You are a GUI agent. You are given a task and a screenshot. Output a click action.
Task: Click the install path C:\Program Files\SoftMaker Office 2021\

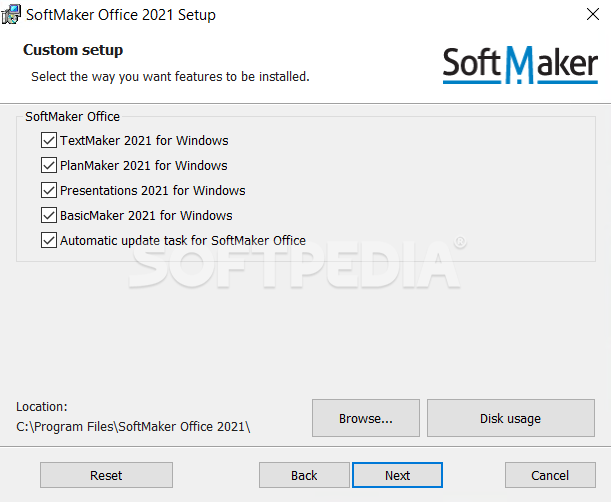pyautogui.click(x=133, y=426)
